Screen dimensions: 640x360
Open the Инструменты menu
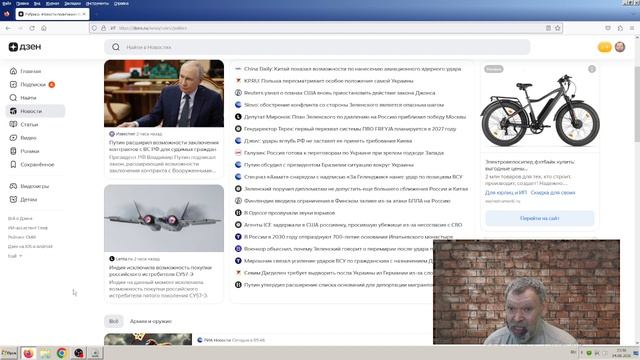click(97, 3)
